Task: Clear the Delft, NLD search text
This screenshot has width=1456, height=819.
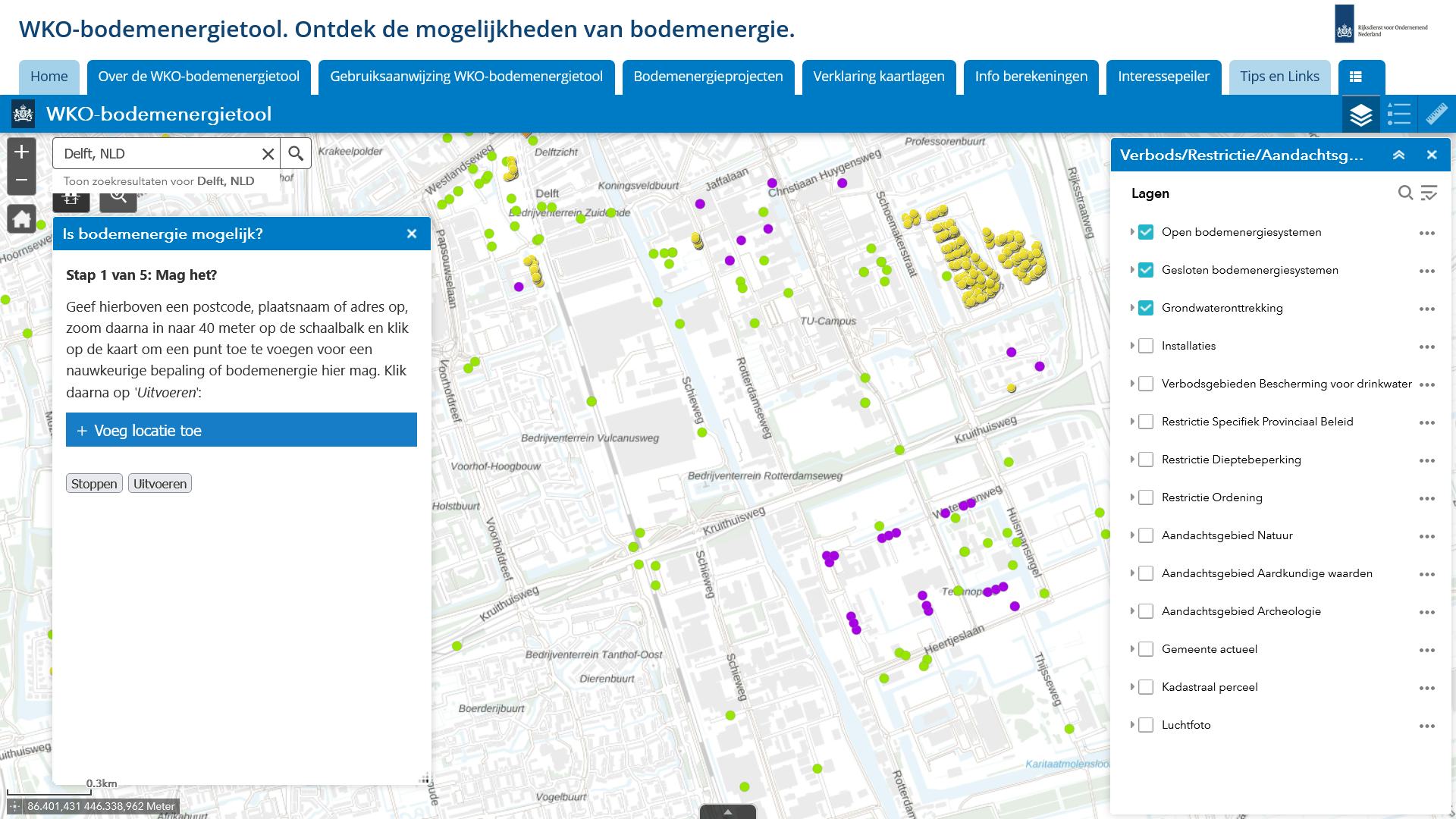Action: click(x=268, y=154)
